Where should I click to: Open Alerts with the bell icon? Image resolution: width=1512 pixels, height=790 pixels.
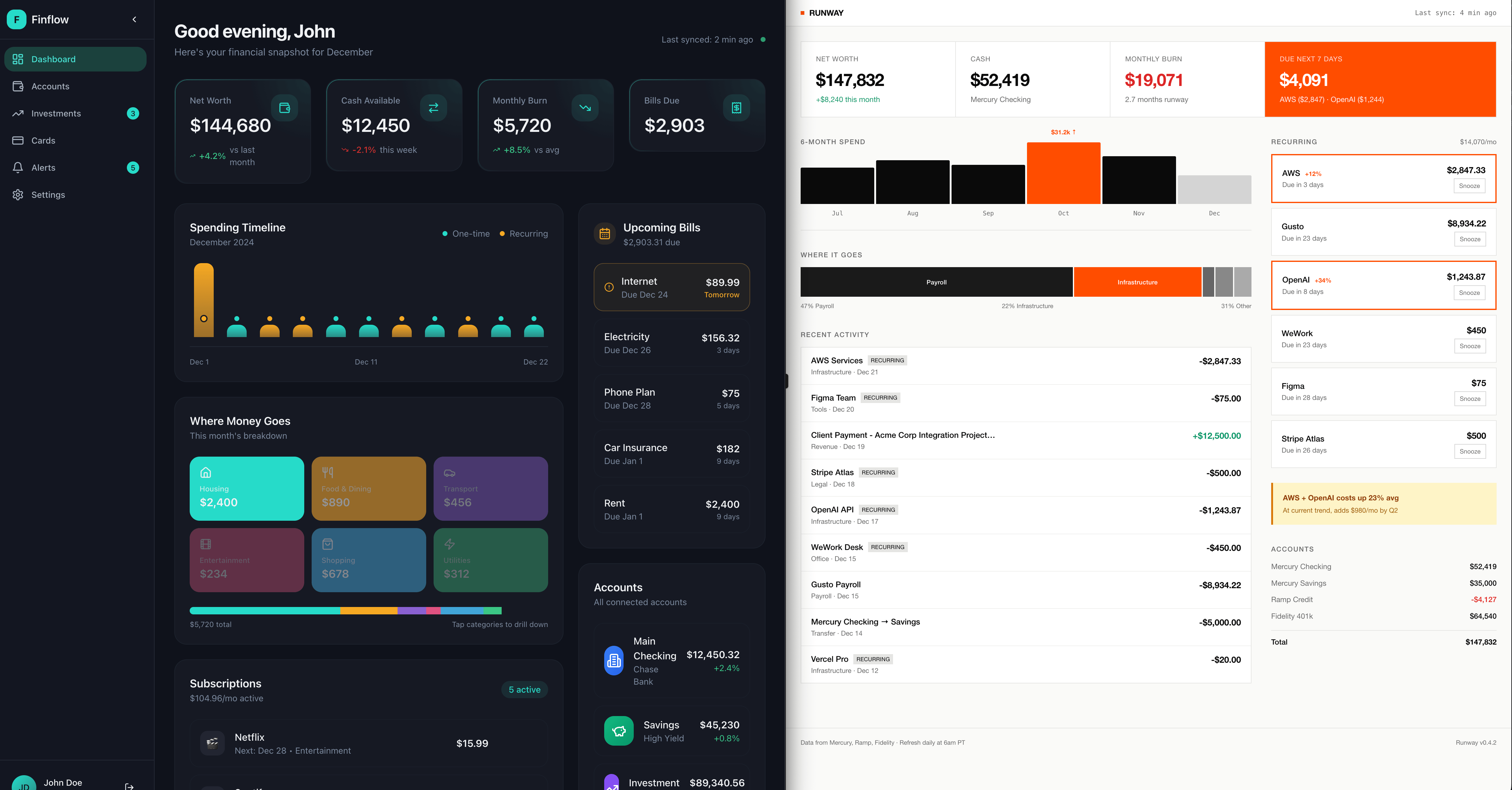18,167
